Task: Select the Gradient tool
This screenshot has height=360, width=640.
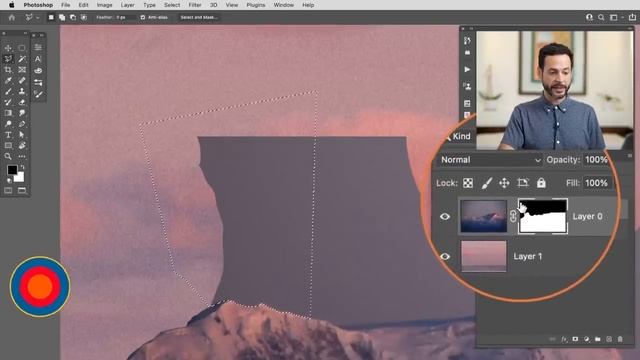Action: point(8,113)
